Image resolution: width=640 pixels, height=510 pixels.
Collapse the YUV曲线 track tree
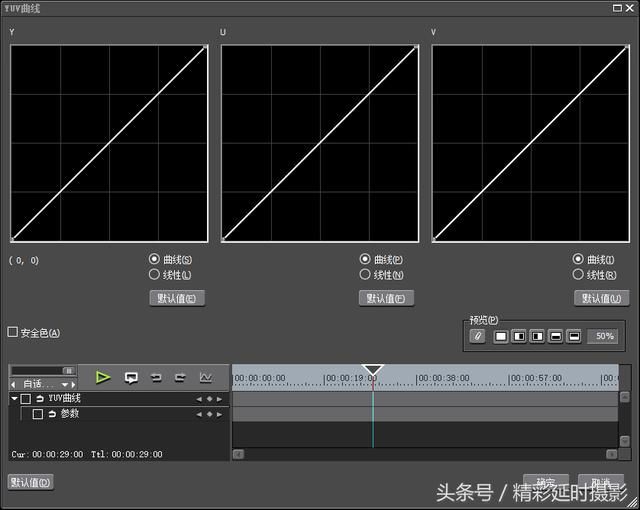pos(14,398)
